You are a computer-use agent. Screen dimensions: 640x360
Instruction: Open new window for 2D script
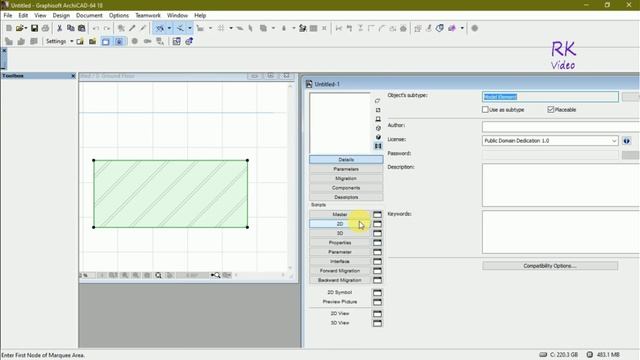click(377, 224)
